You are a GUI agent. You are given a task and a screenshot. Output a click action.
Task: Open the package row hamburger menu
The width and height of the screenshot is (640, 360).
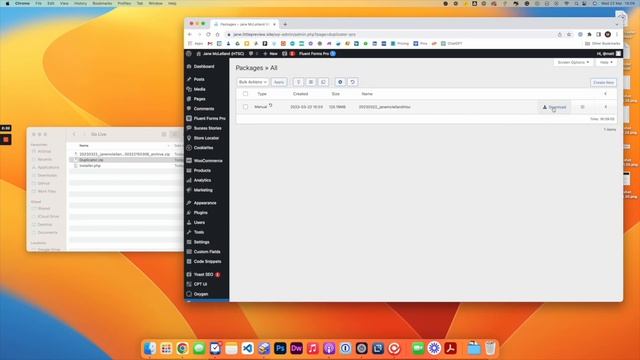[x=582, y=107]
